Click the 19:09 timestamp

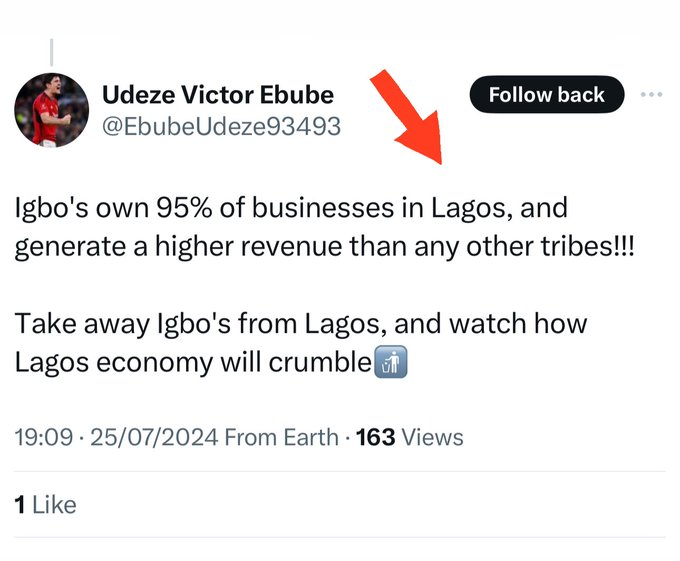[41, 437]
